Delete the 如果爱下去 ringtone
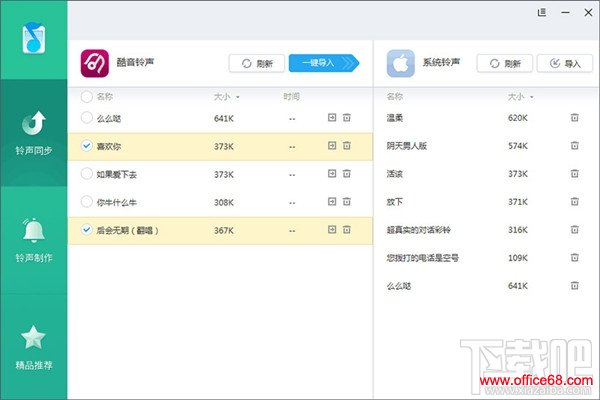Screen dimensions: 600x400 point(346,173)
